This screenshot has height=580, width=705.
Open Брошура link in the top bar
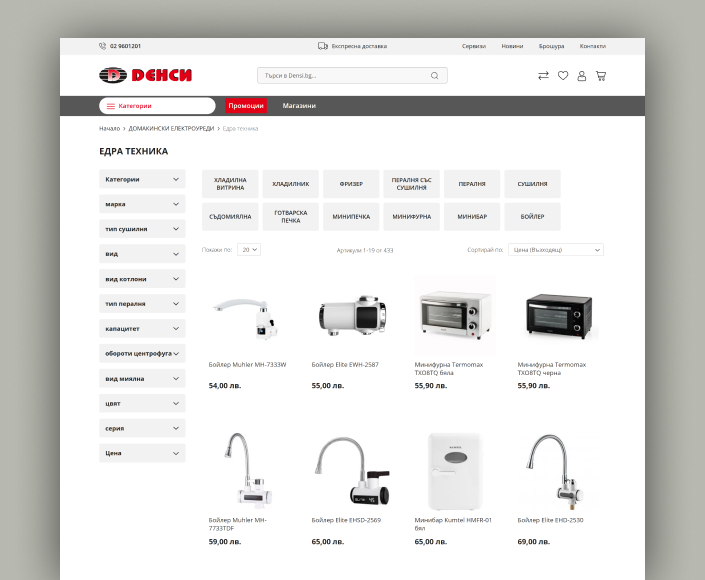(x=551, y=46)
